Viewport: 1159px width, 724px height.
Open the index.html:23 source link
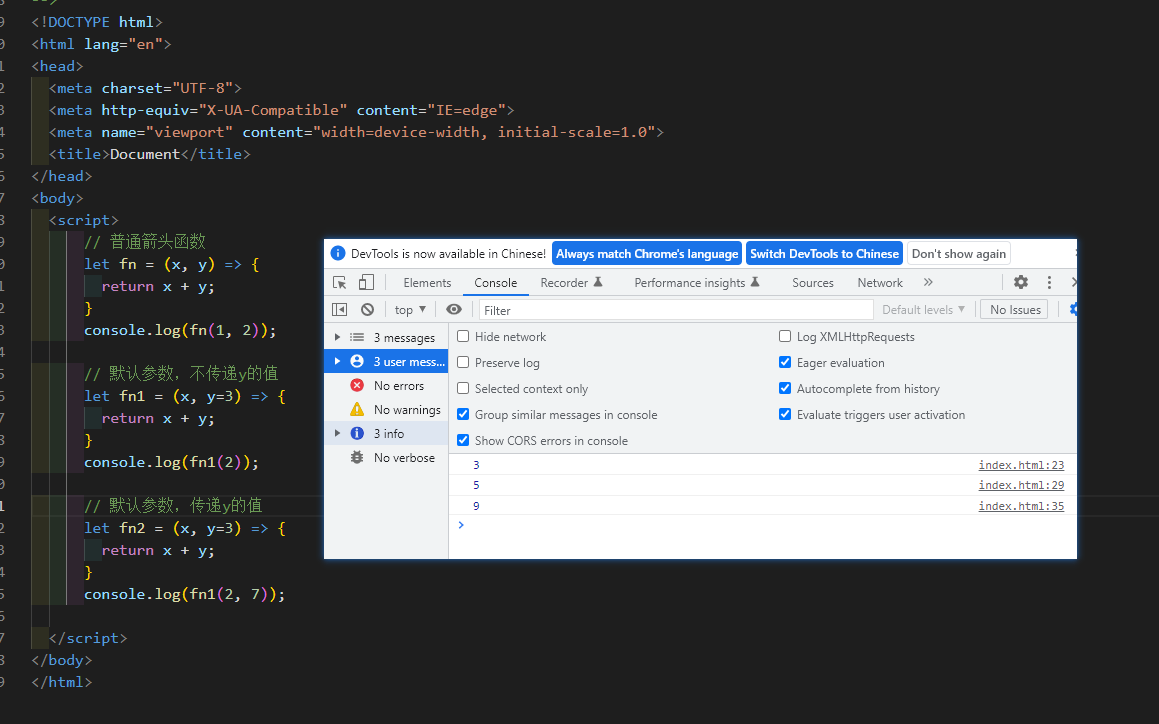tap(1021, 465)
